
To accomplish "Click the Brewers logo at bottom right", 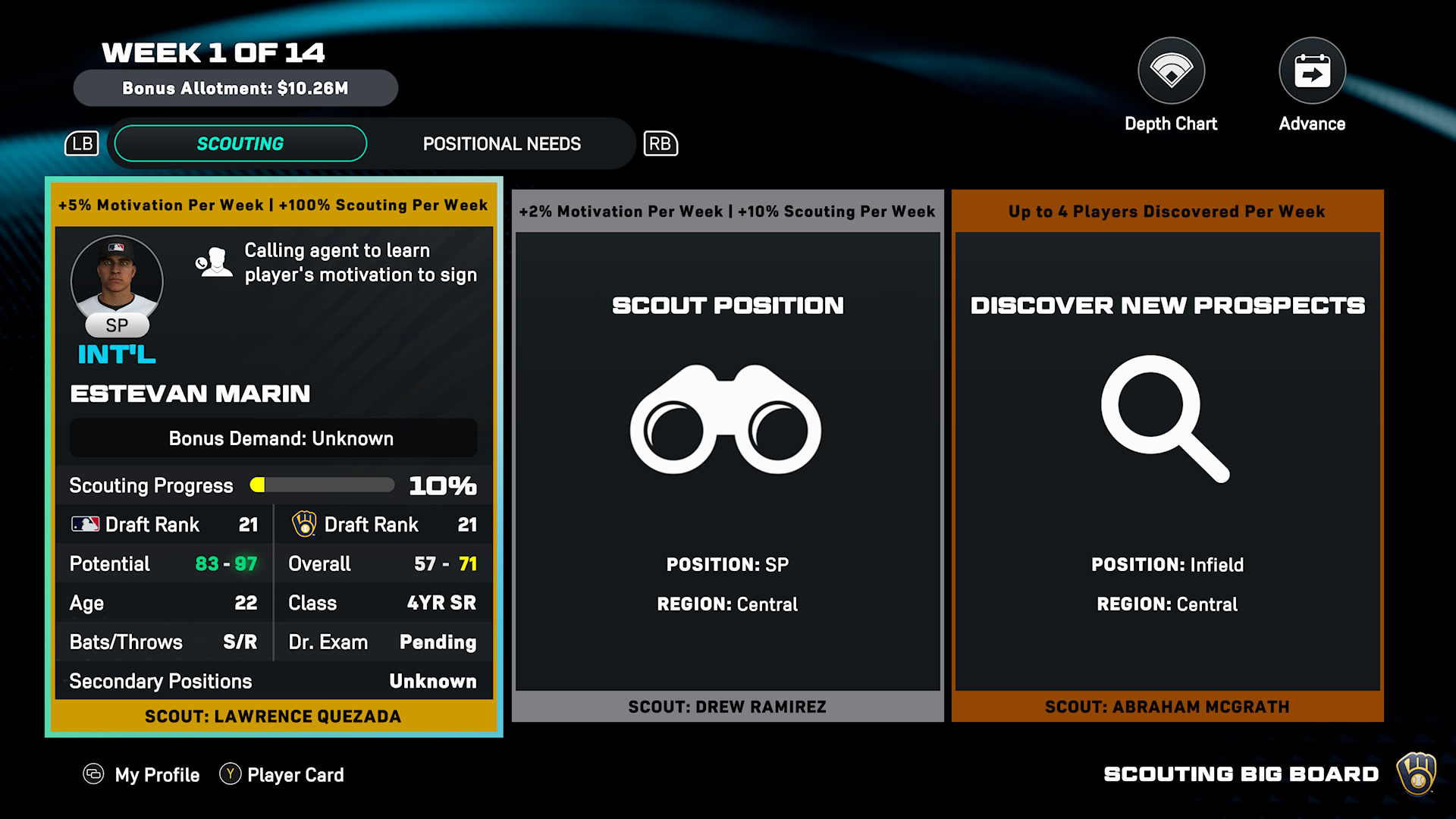I will [x=1417, y=773].
